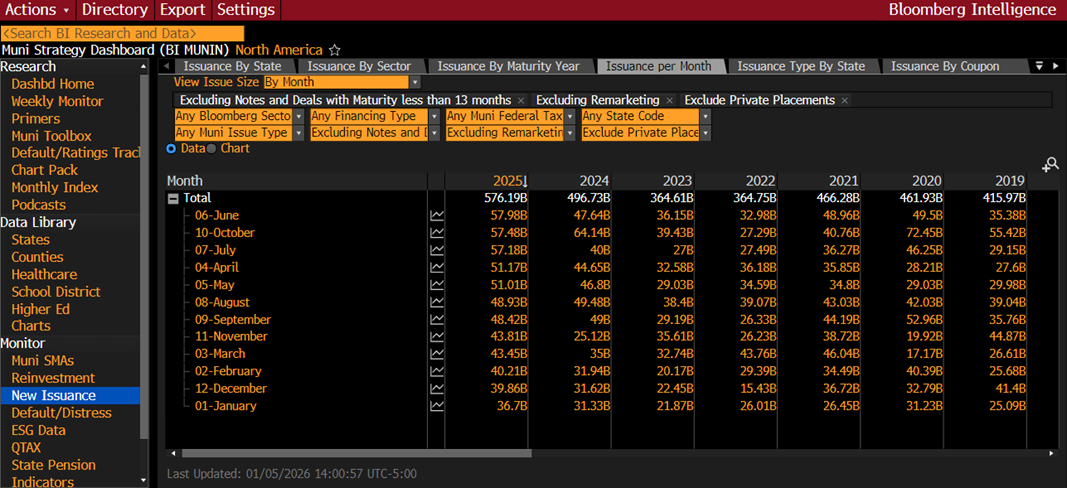Open the chart icon for 10-October row
This screenshot has height=488, width=1067.
coord(436,233)
